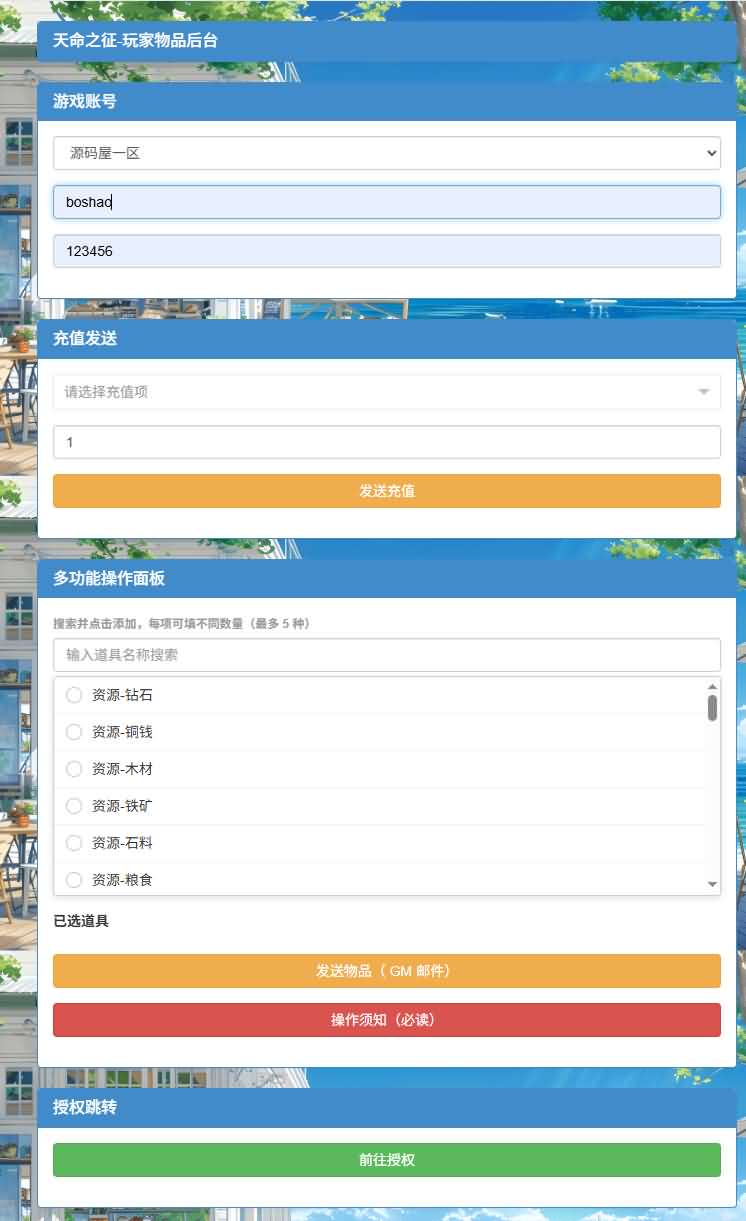This screenshot has width=746, height=1221.
Task: Click the 发送物品（GM 邮件）button
Action: click(386, 971)
